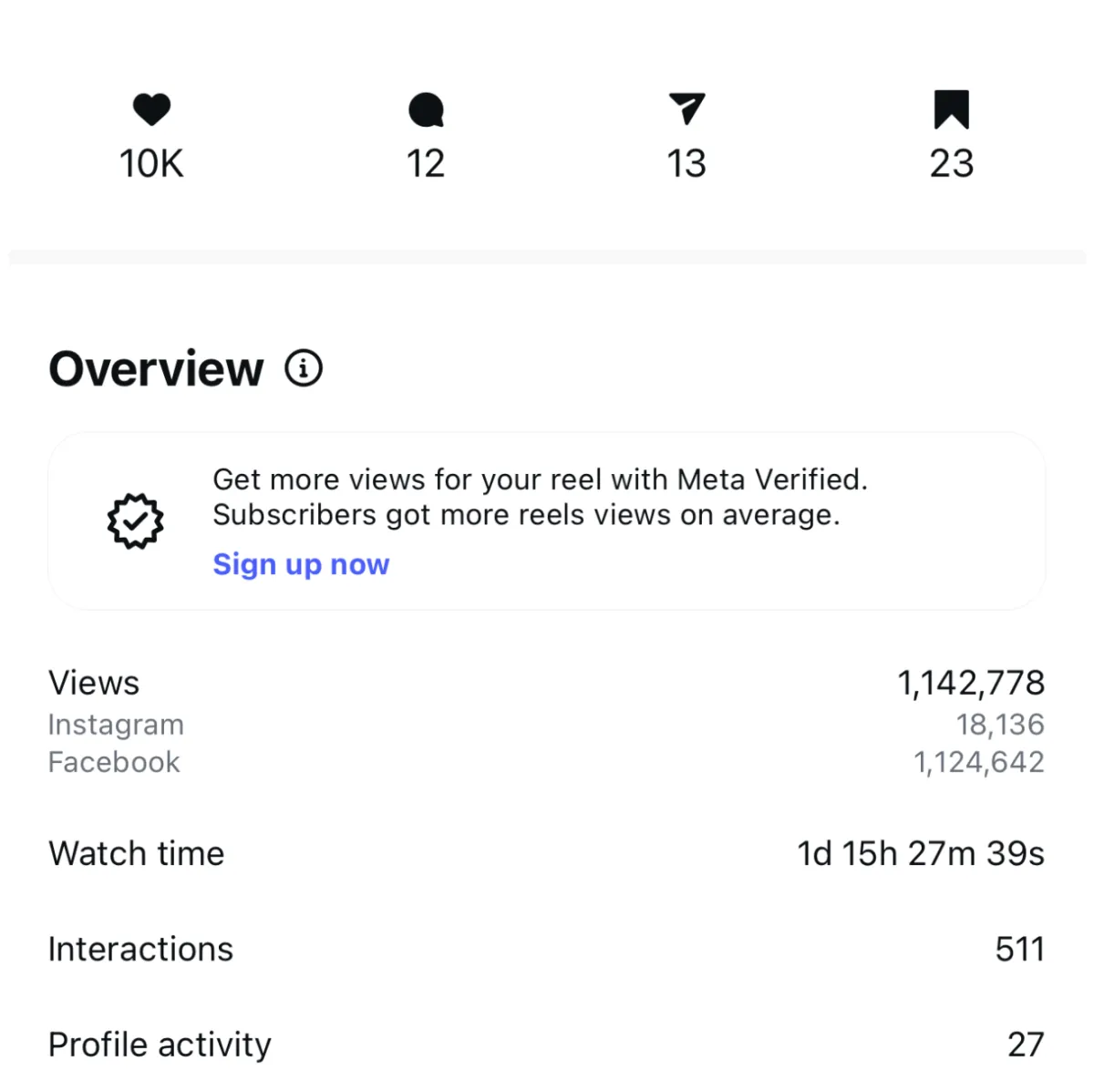1094x1092 pixels.
Task: Tap the paper plane shares icon
Action: (x=686, y=108)
